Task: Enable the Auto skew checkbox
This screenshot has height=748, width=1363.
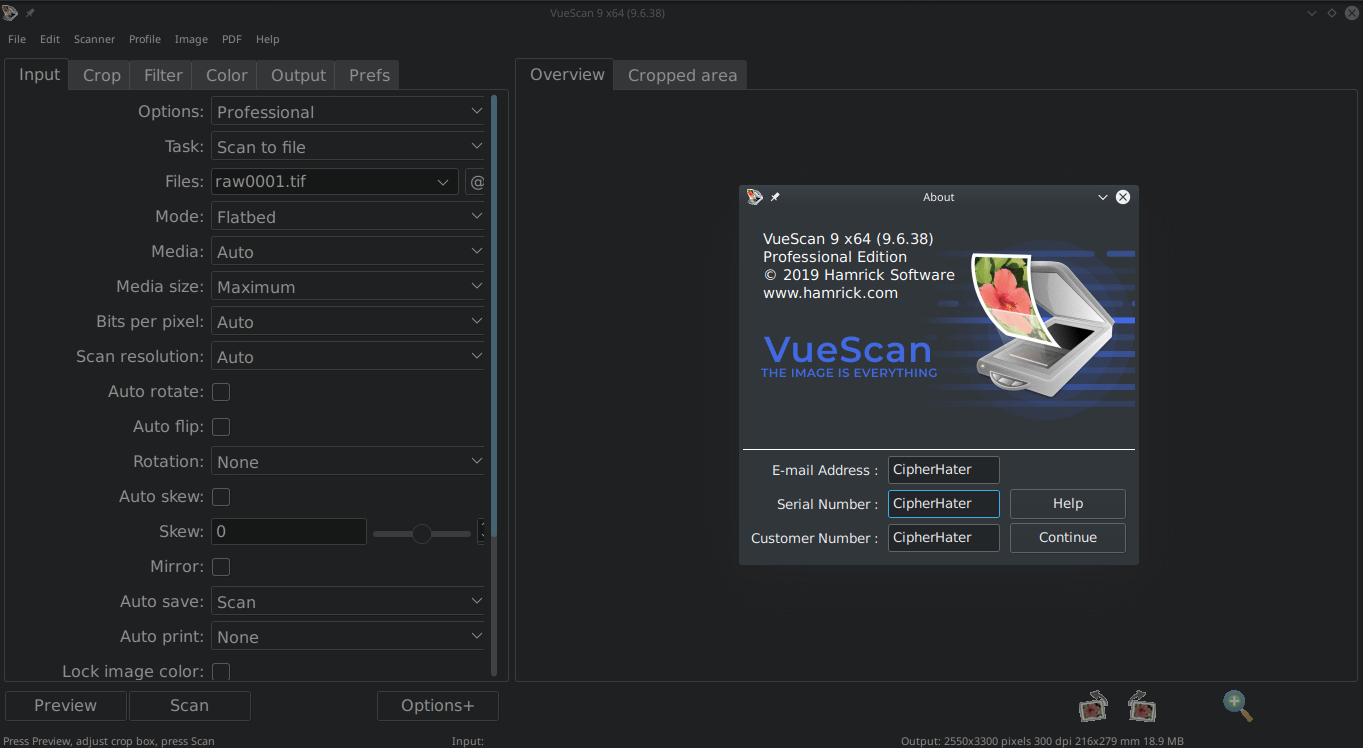Action: tap(221, 497)
